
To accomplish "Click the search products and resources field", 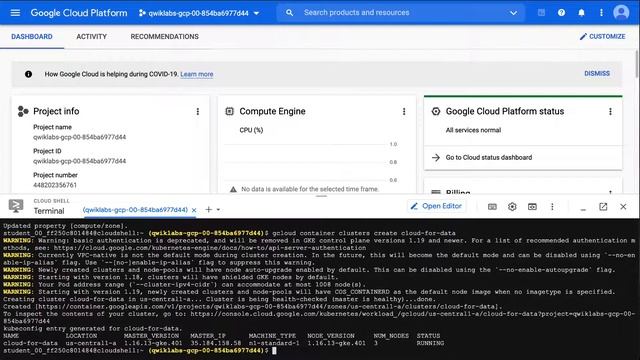I will (x=402, y=13).
